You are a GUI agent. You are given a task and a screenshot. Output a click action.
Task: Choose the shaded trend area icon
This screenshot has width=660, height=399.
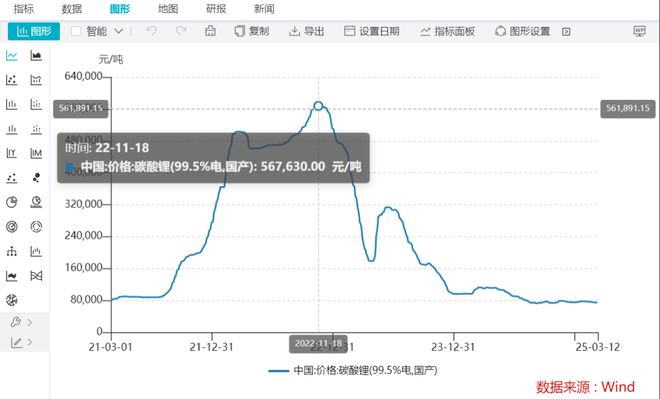12,276
